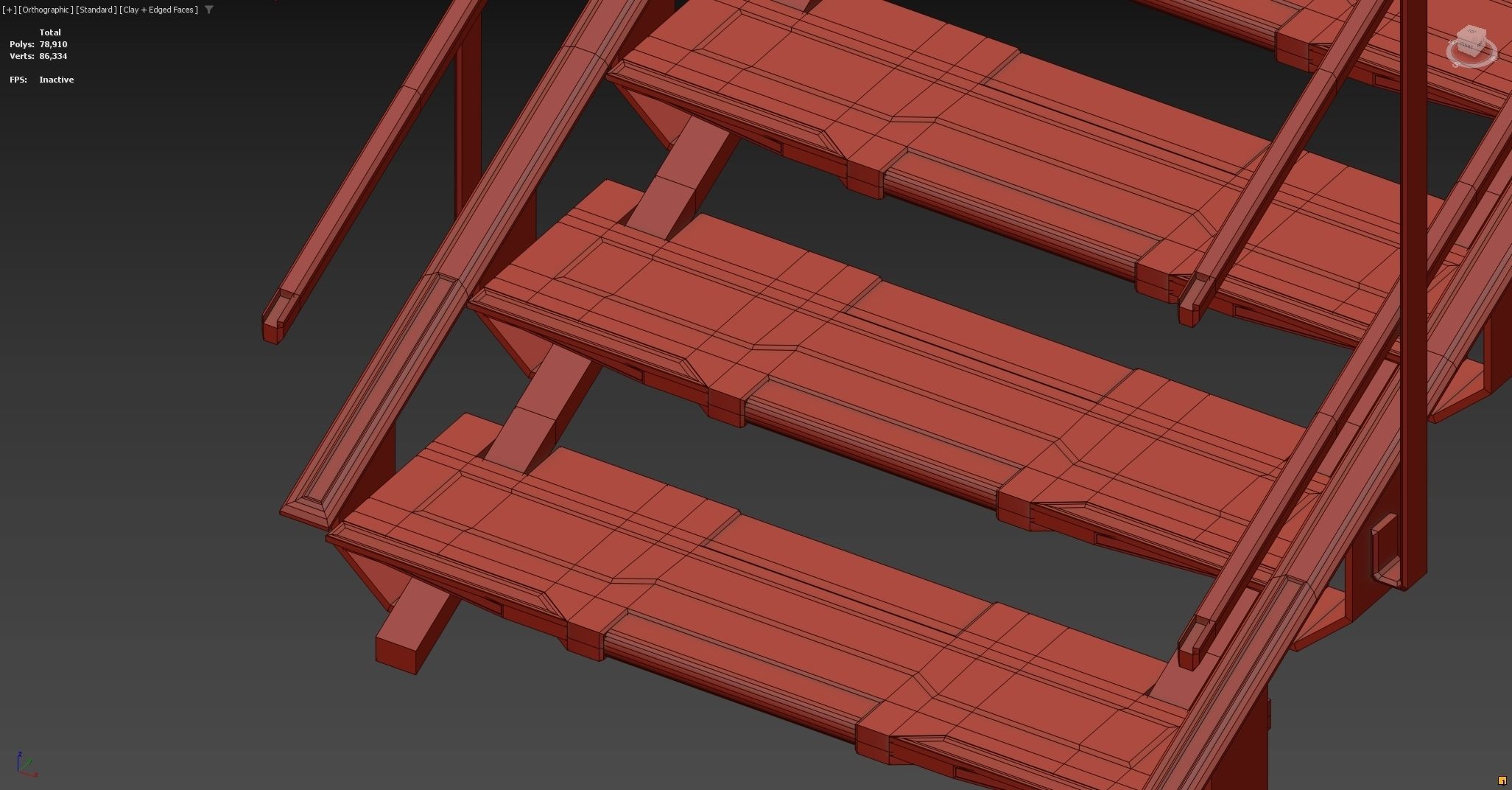Open the Clay + Edged Faces shading menu

(158, 10)
